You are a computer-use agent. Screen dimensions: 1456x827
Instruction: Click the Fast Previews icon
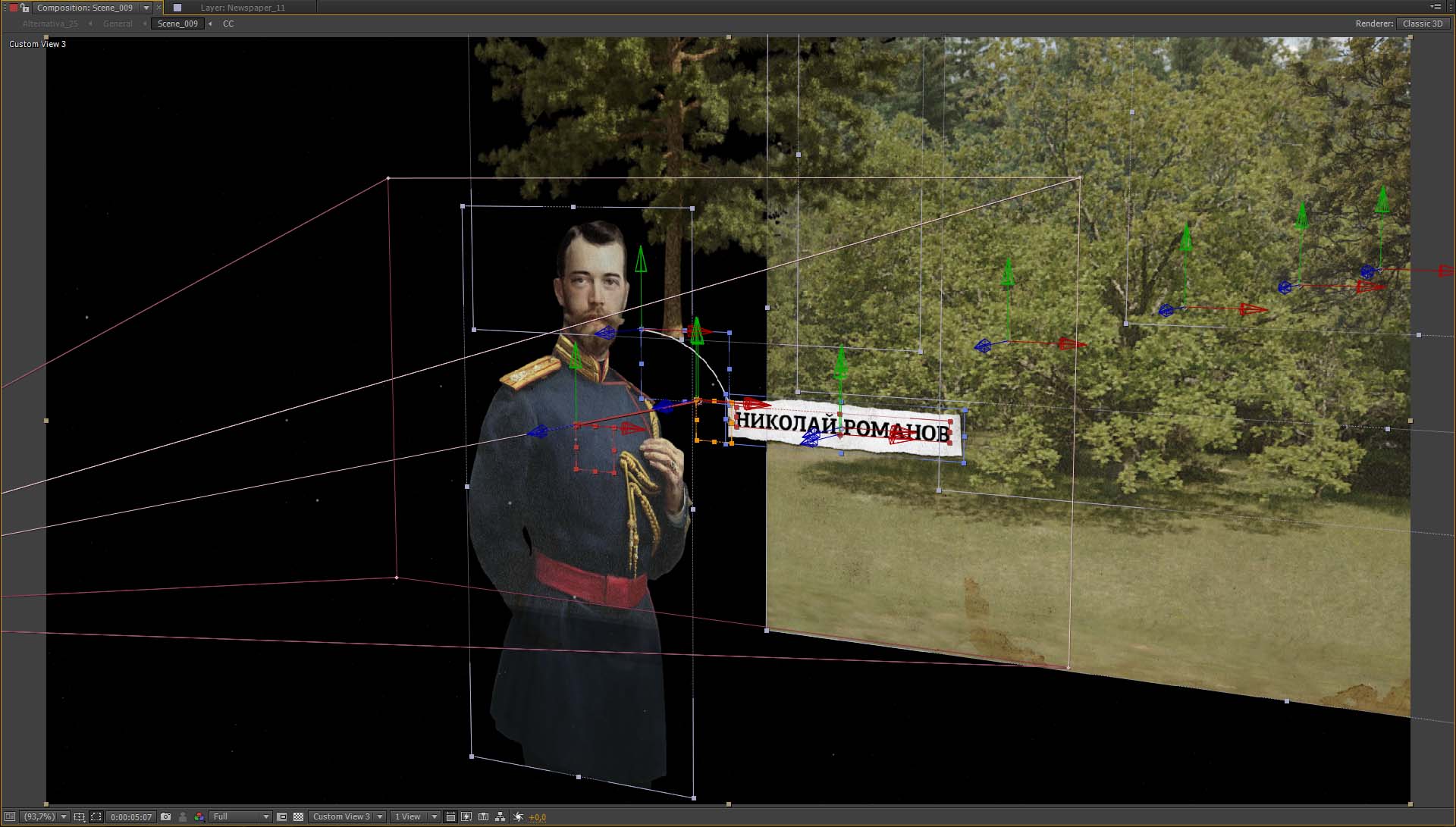466,816
